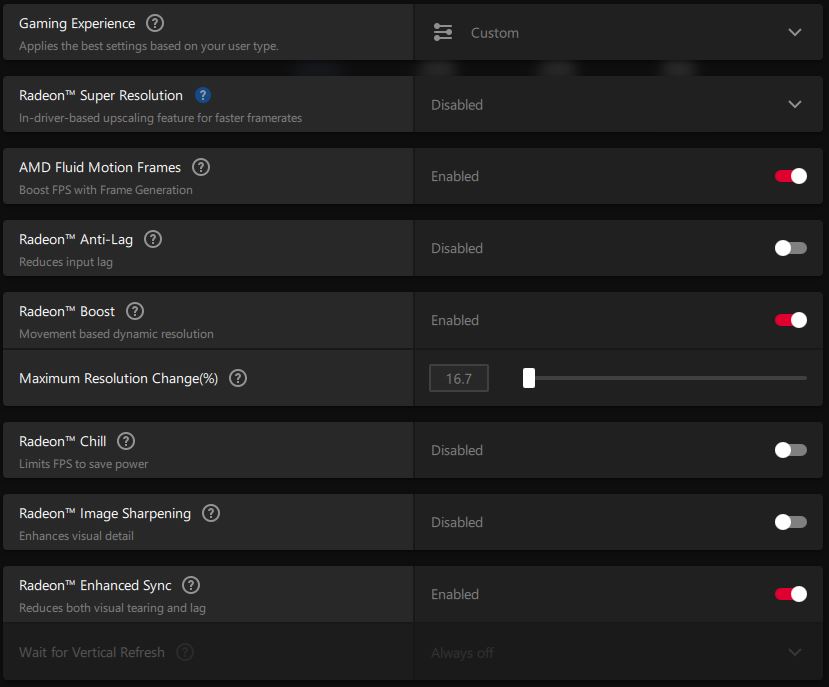This screenshot has height=687, width=829.
Task: Enable the Radeon Chill toggle
Action: pyautogui.click(x=791, y=450)
